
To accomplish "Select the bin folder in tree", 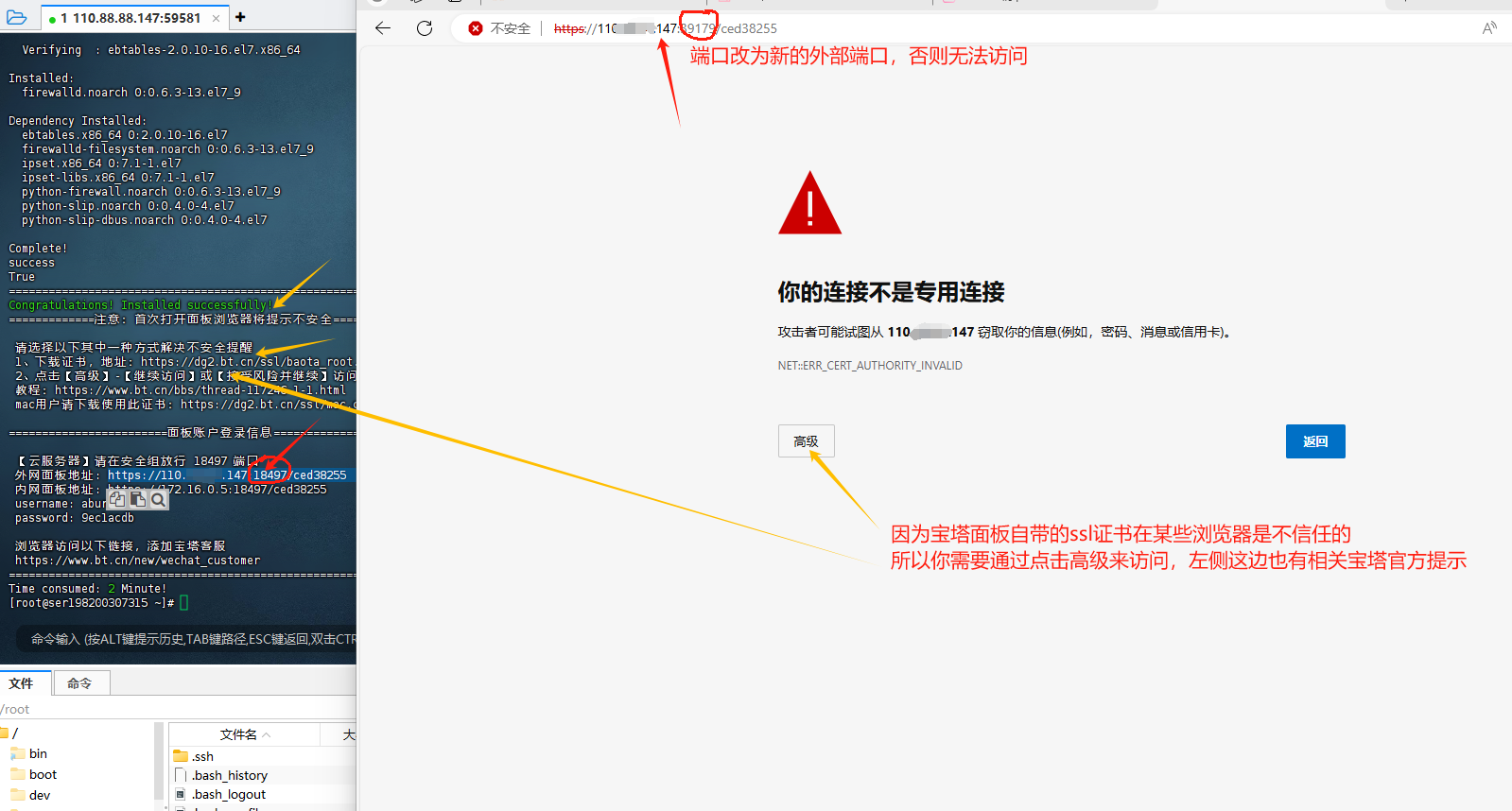I will pos(38,753).
